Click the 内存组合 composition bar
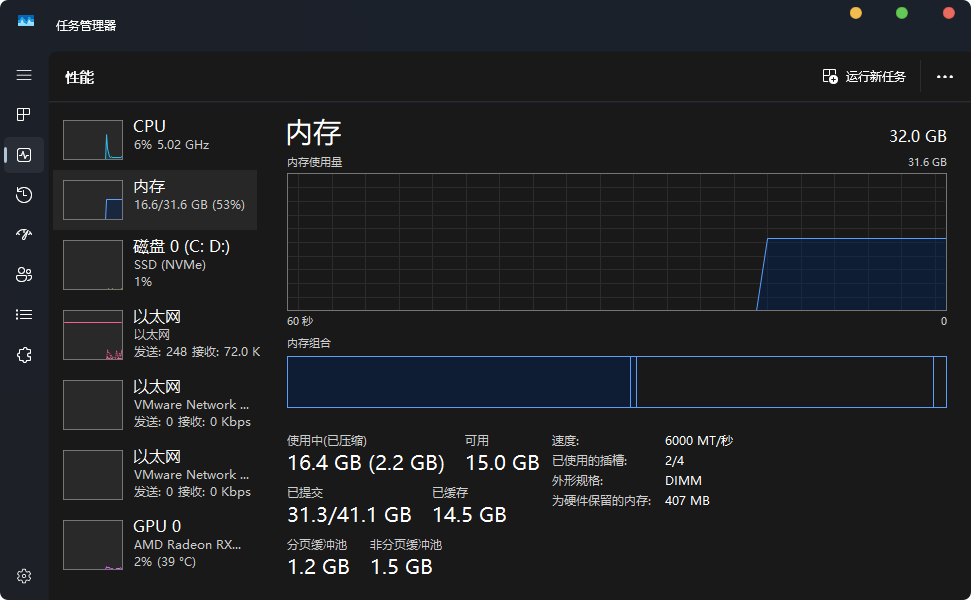The height and width of the screenshot is (600, 971). [616, 381]
